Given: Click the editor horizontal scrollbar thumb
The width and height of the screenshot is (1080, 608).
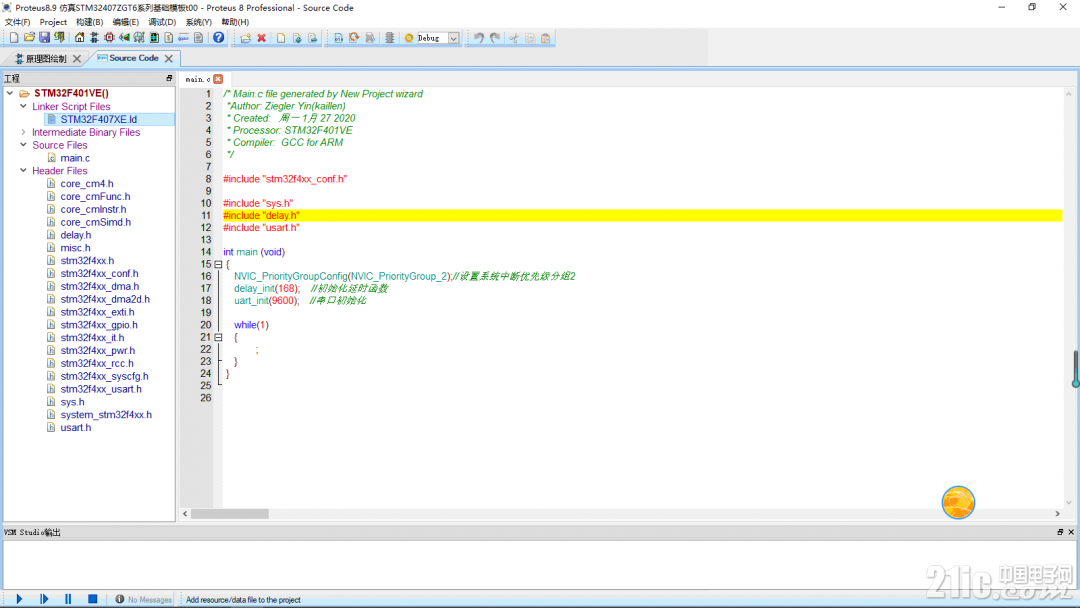Looking at the screenshot, I should (229, 514).
